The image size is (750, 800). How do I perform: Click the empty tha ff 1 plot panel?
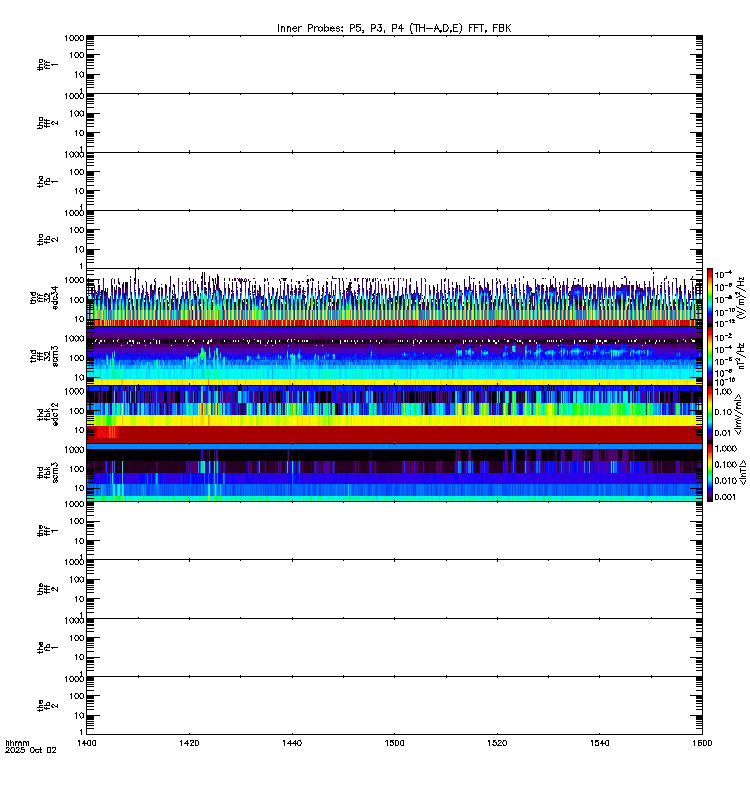coord(394,65)
